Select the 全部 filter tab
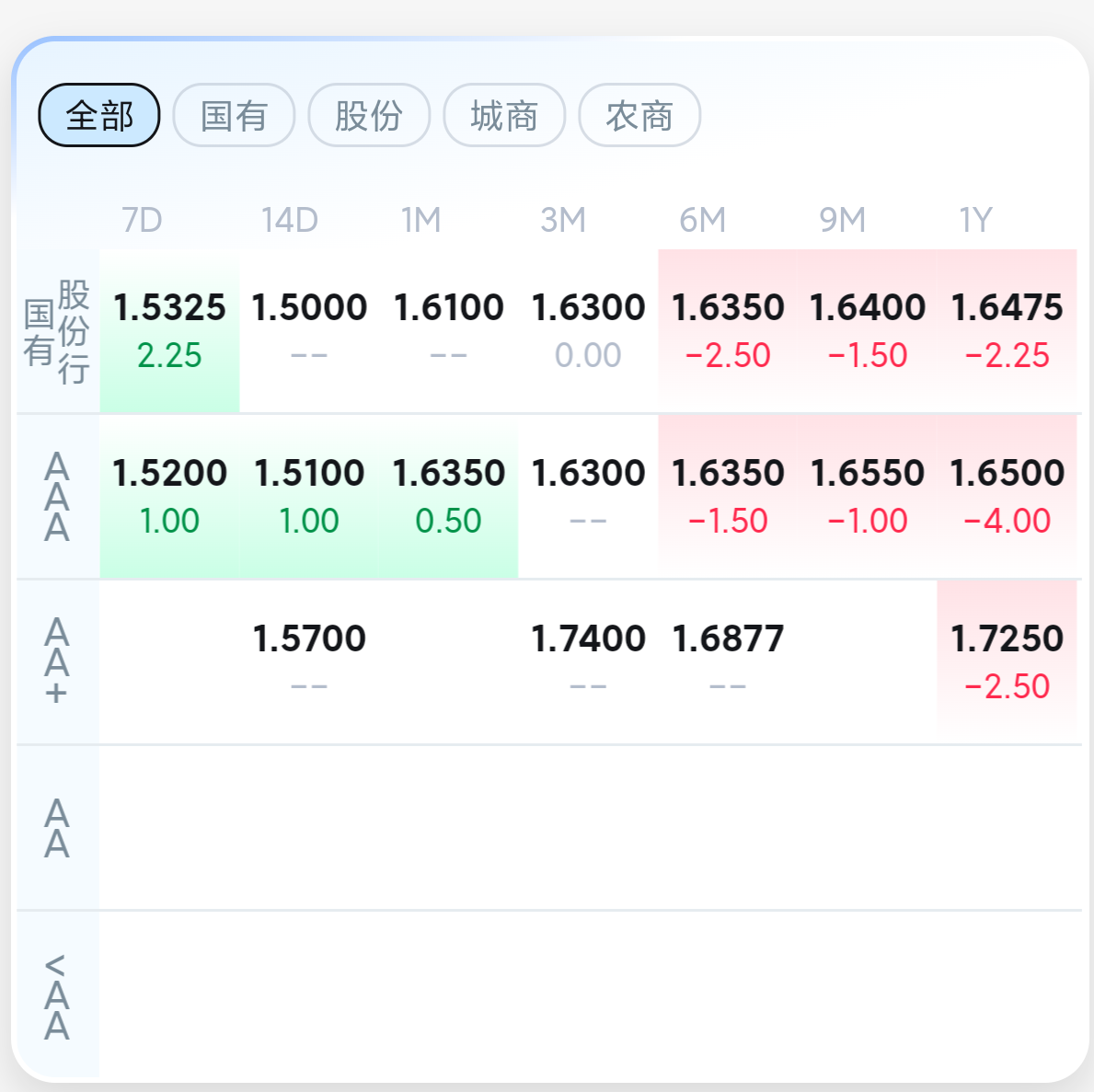Viewport: 1094px width, 1092px height. tap(99, 116)
